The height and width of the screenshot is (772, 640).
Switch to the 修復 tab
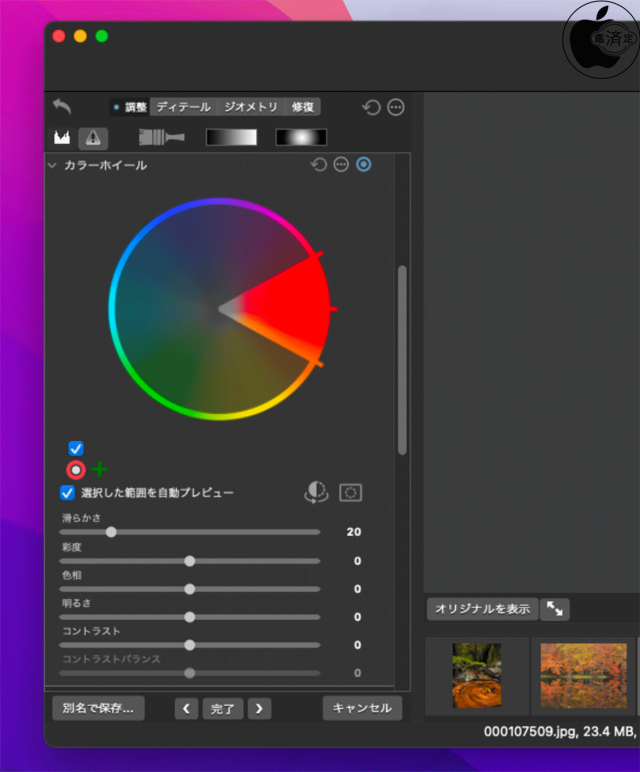303,107
